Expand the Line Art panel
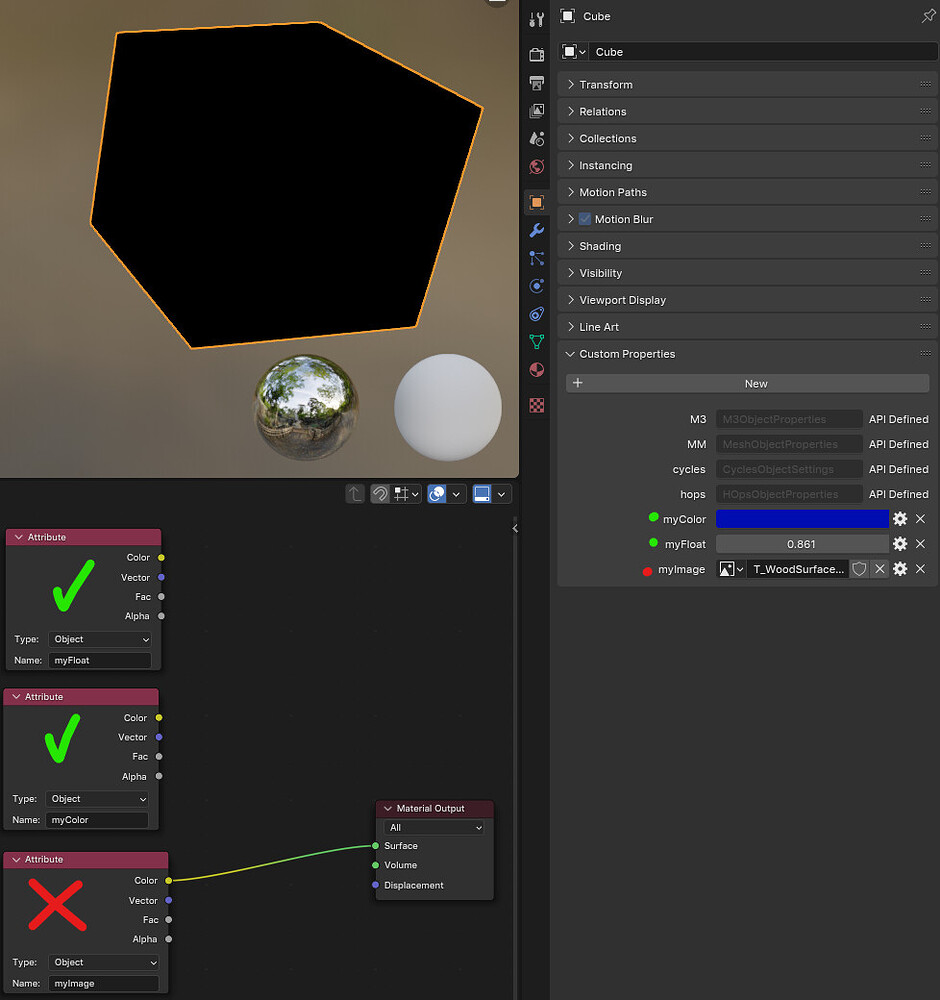 pyautogui.click(x=747, y=327)
